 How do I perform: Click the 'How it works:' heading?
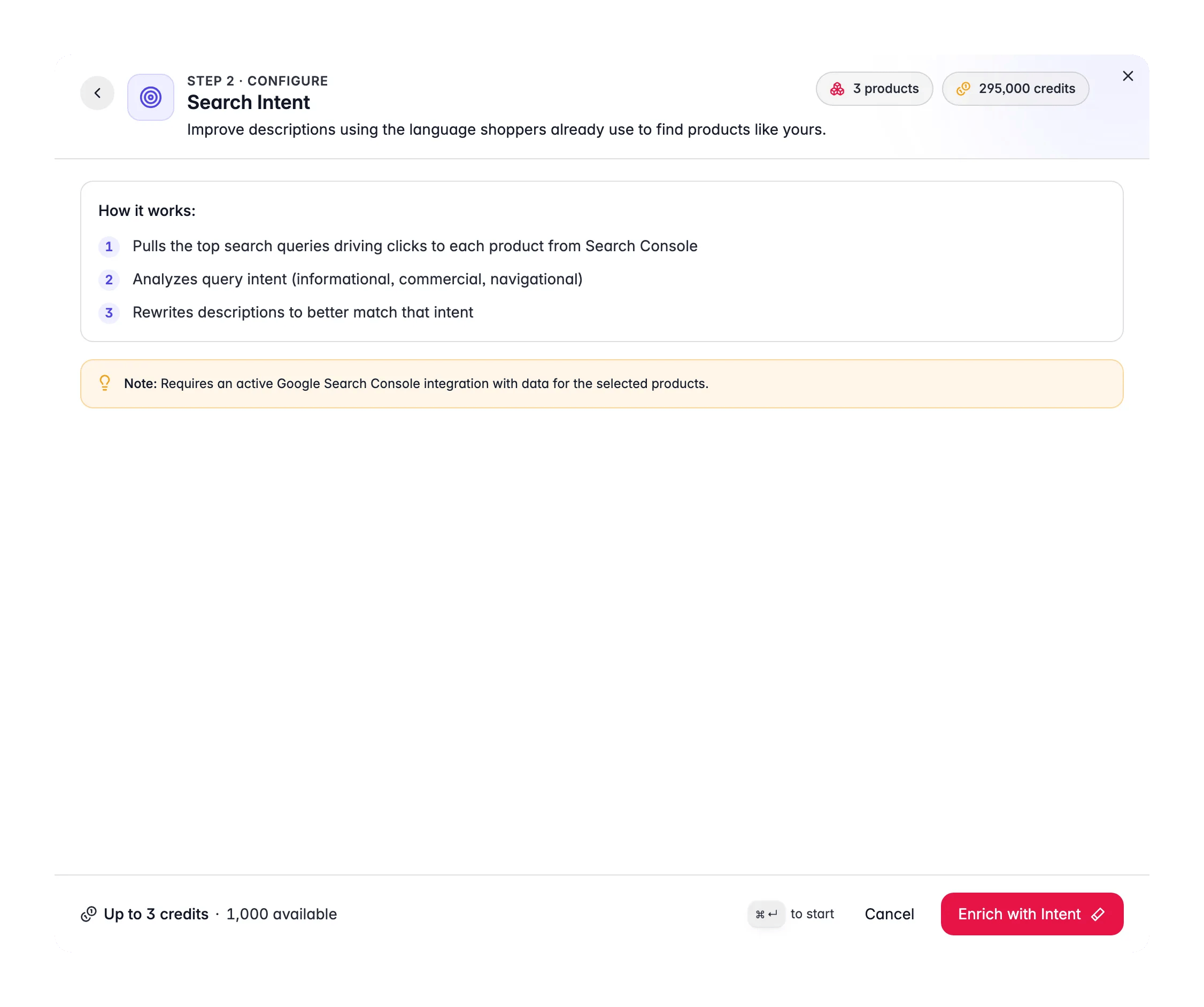[x=147, y=211]
